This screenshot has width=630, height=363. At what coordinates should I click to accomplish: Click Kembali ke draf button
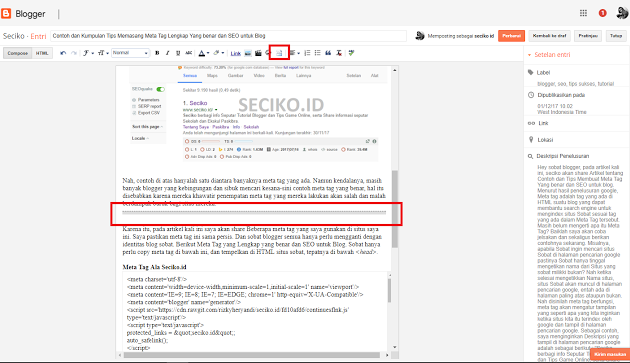point(549,36)
